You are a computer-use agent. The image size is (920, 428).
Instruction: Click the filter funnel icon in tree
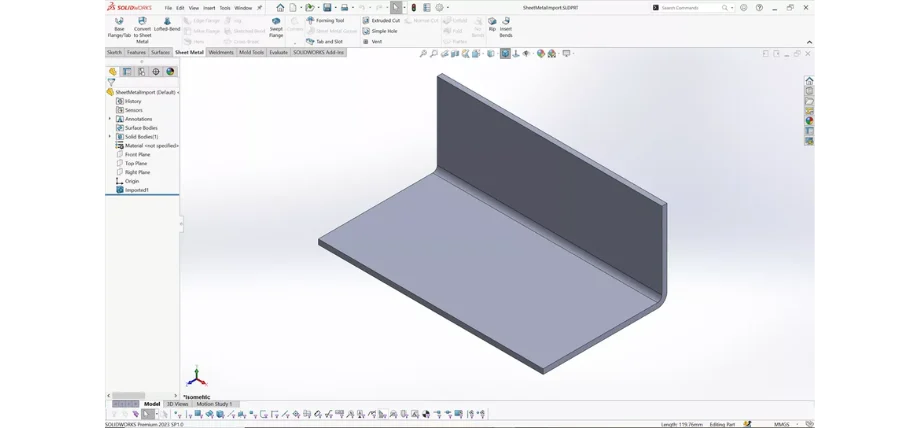111,82
